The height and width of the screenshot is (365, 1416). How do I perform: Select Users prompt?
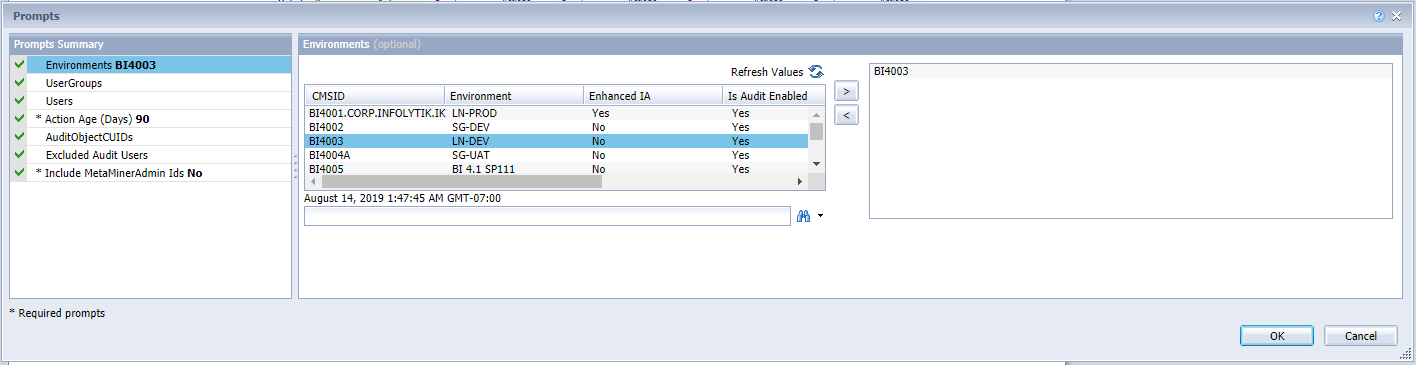pos(151,101)
